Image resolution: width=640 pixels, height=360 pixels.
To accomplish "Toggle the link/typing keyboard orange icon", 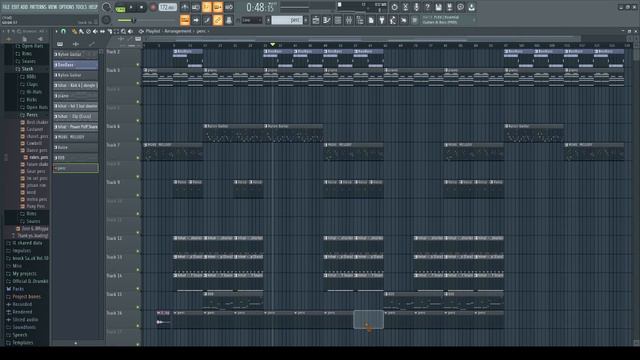I will point(218,20).
